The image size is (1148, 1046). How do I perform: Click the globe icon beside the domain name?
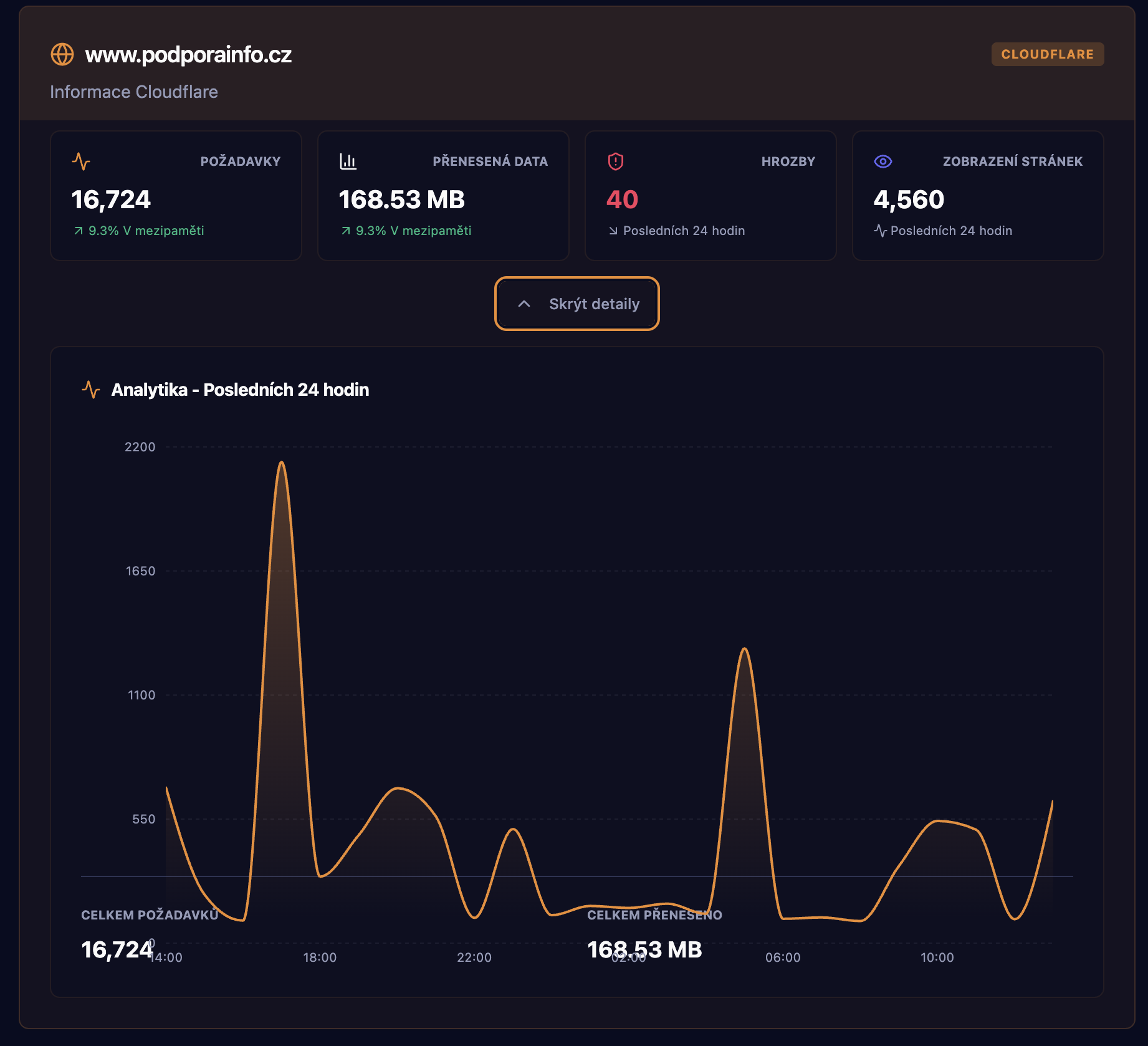(x=62, y=54)
